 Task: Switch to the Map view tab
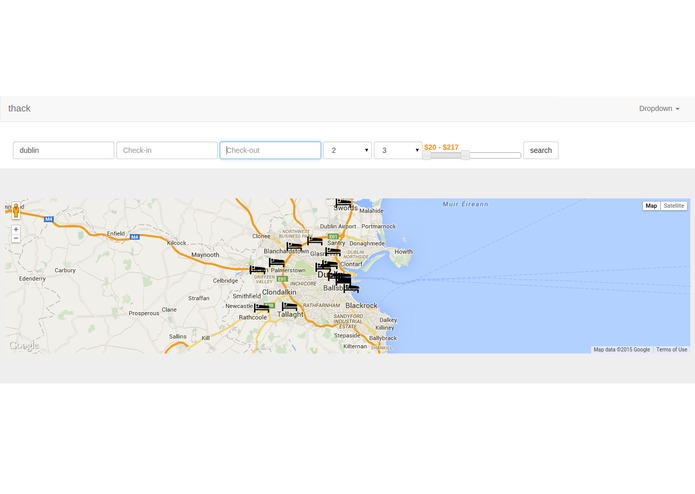pos(651,206)
